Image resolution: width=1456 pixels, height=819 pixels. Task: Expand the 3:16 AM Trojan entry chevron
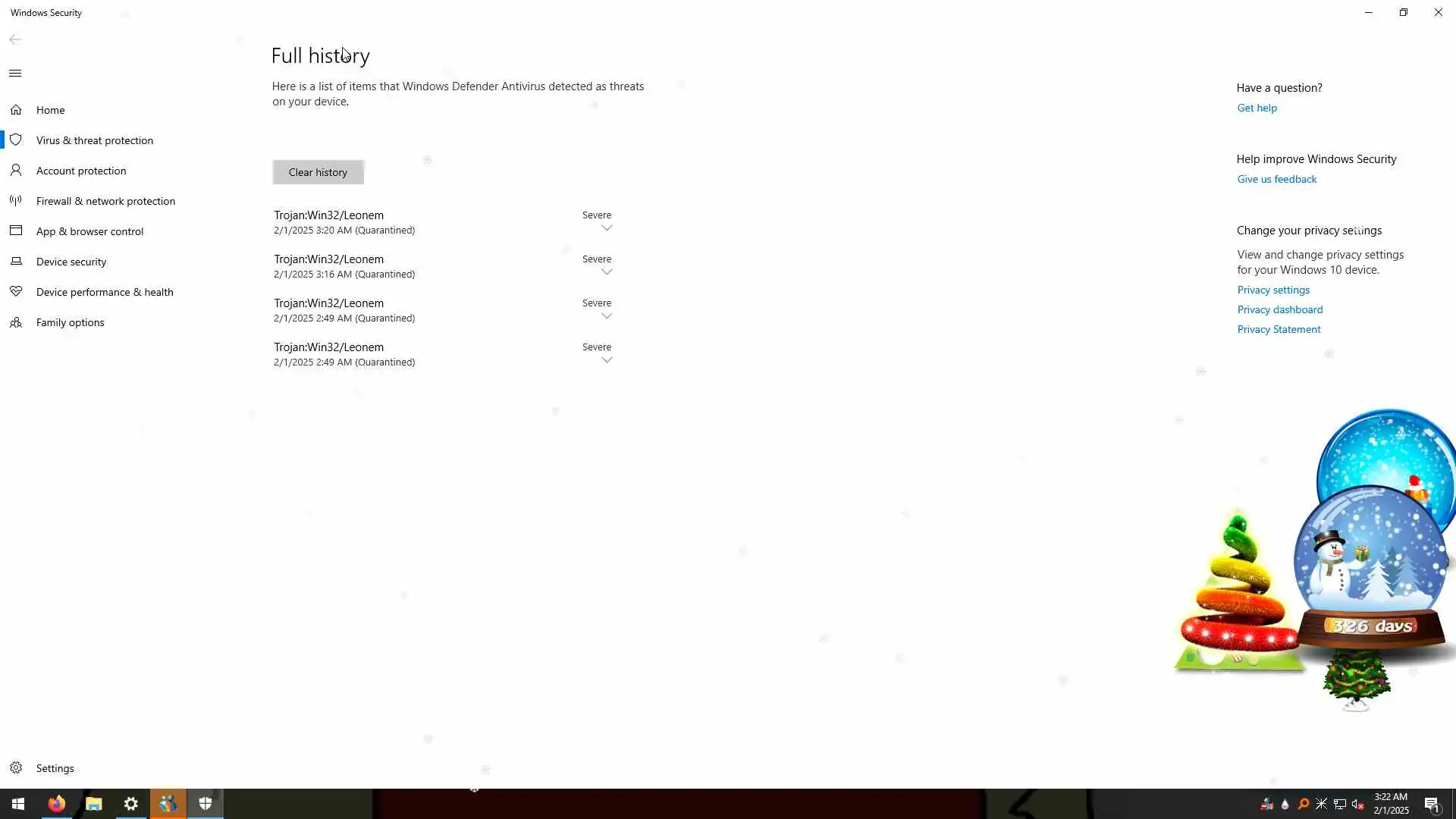pos(607,272)
